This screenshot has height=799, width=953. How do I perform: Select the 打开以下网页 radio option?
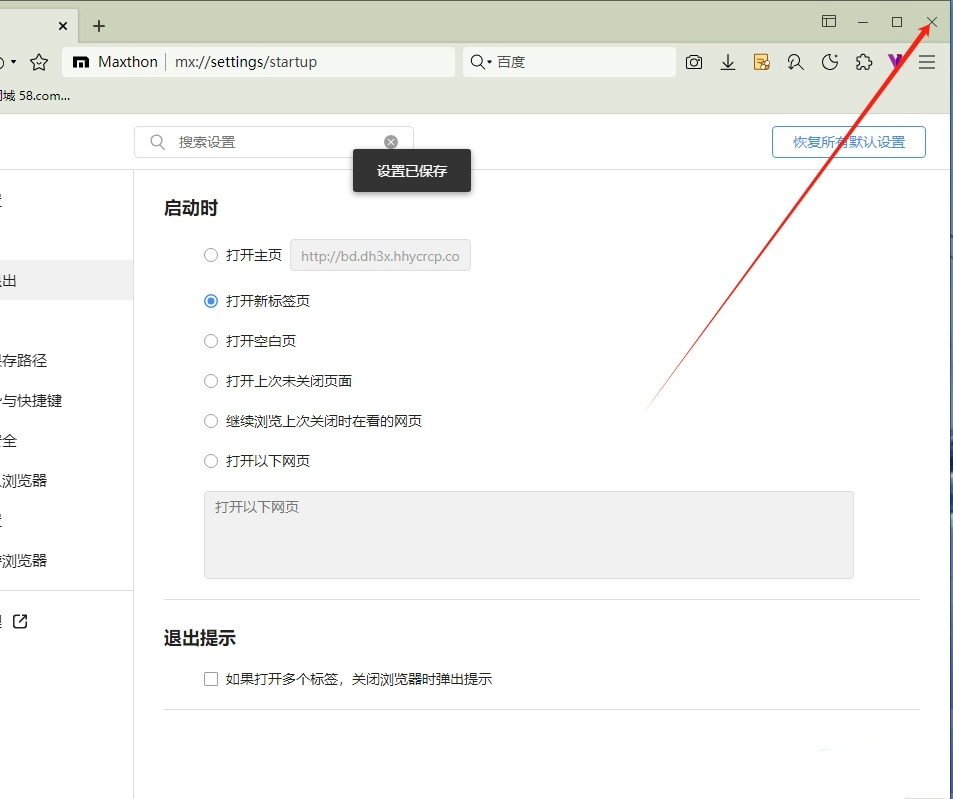coord(211,462)
